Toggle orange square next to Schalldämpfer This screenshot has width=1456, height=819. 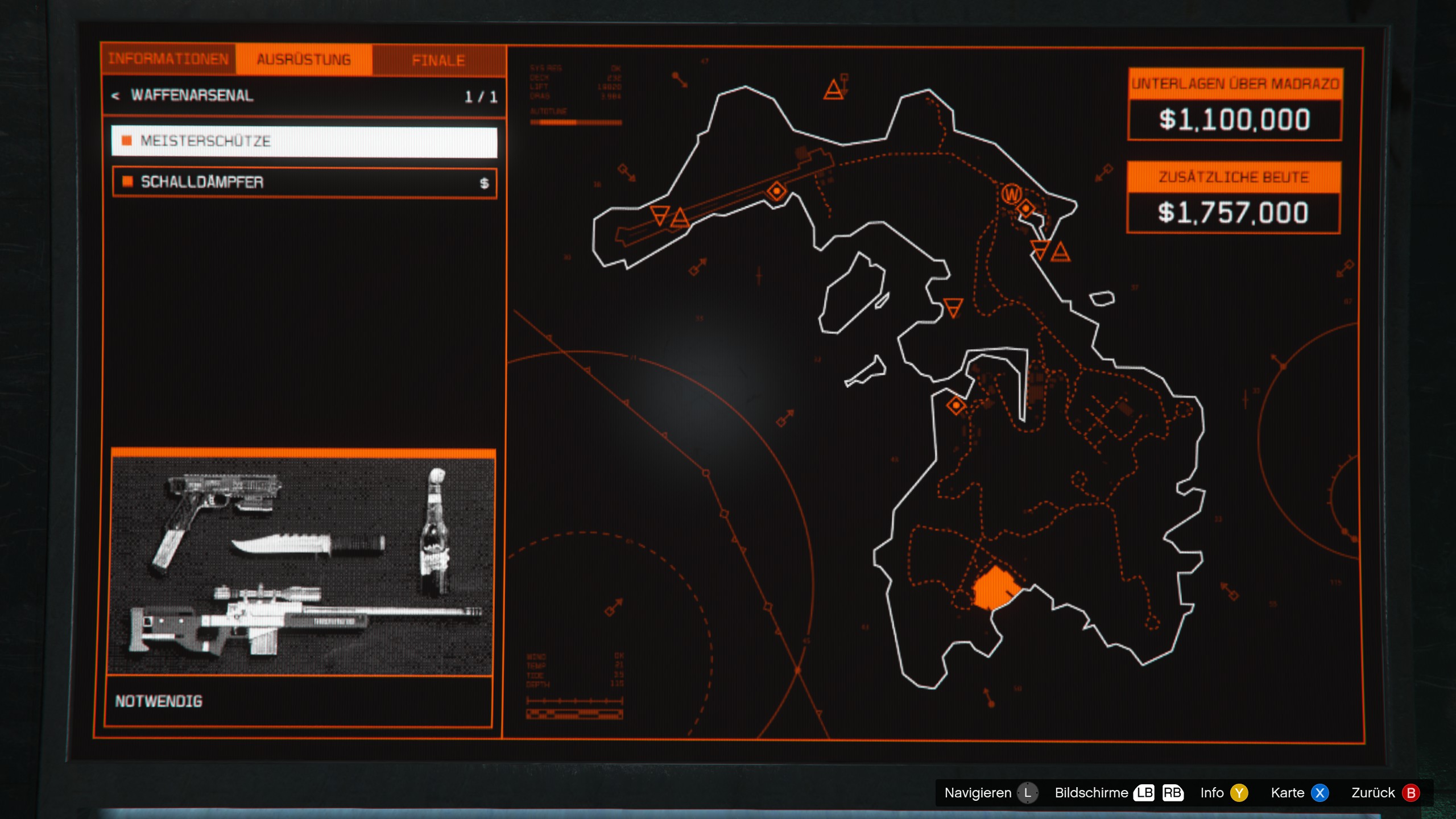[127, 181]
